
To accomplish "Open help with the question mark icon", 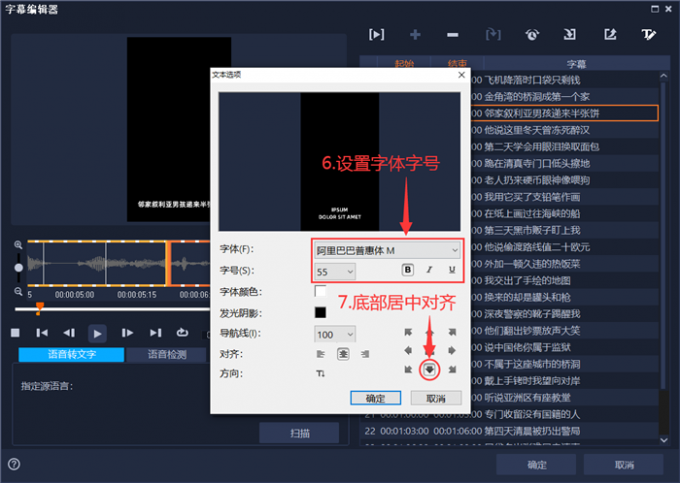I will point(14,464).
